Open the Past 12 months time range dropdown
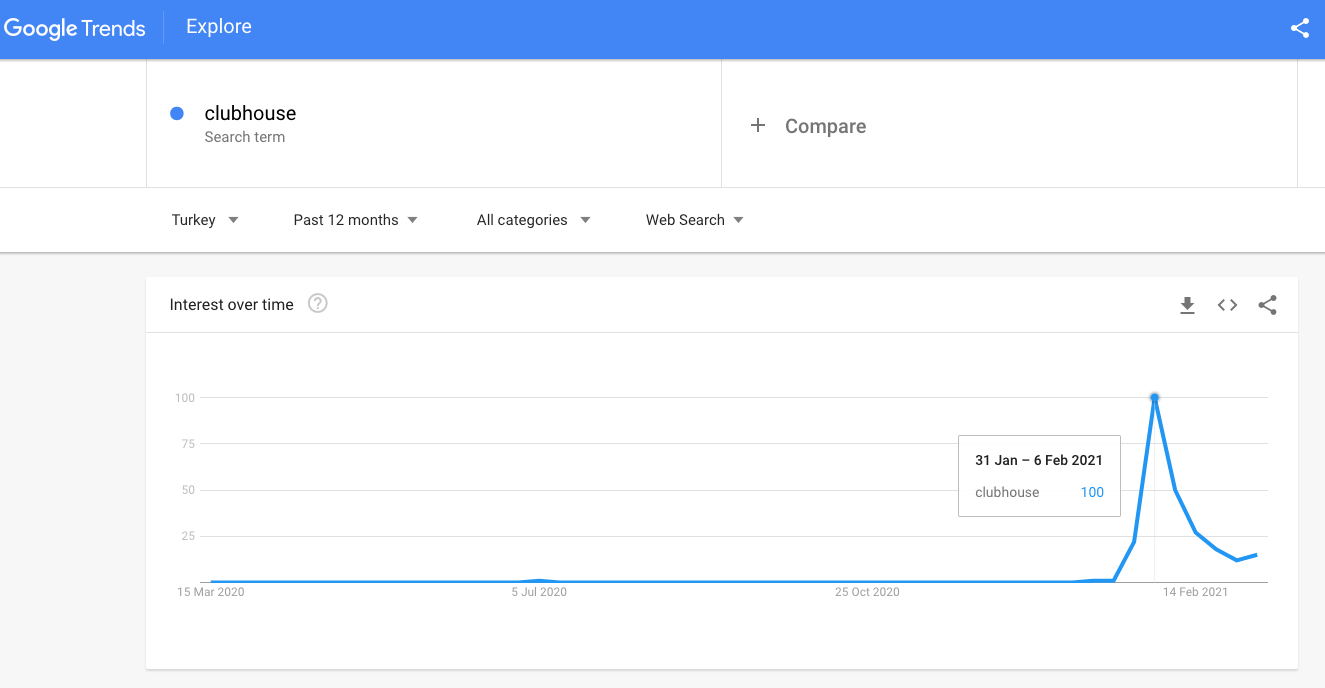The height and width of the screenshot is (688, 1325). click(355, 220)
